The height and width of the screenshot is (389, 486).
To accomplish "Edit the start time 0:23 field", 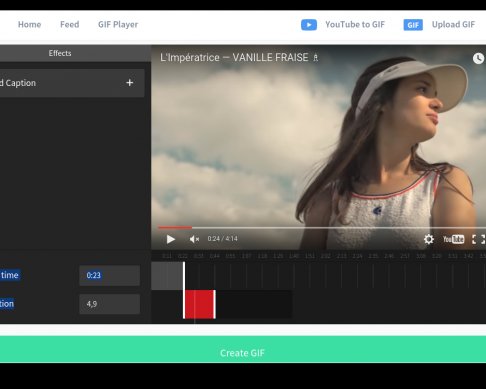I will [x=109, y=275].
